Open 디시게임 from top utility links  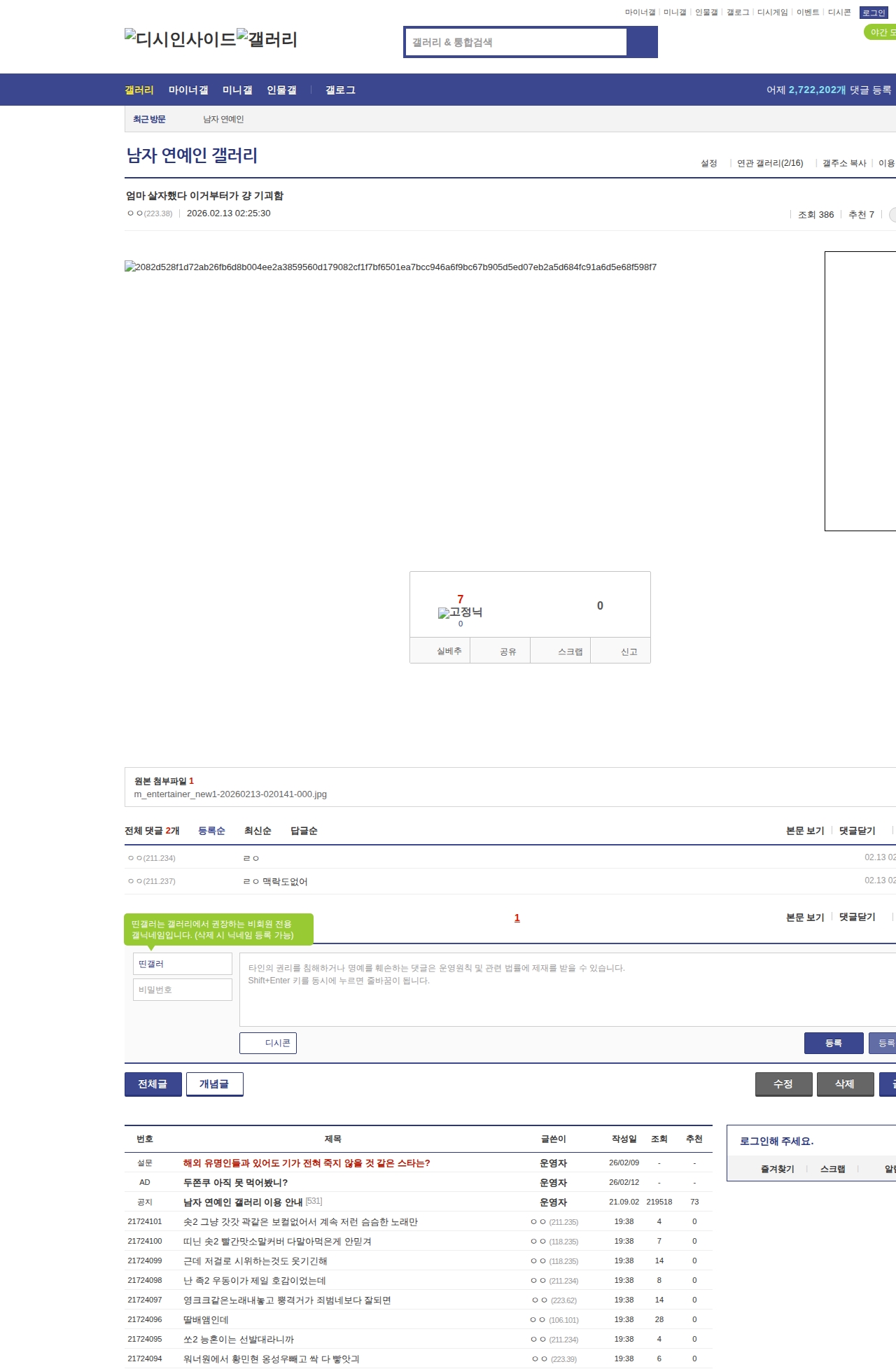coord(772,12)
